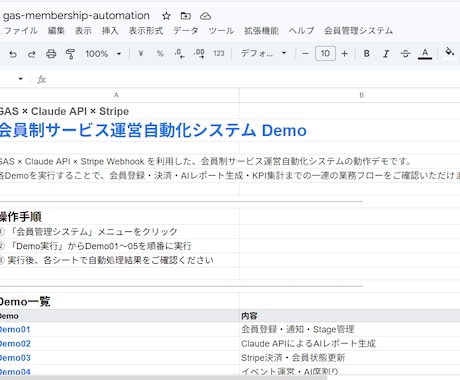Open the 挿入 menu
Screen dimensions: 460x380
click(x=110, y=31)
